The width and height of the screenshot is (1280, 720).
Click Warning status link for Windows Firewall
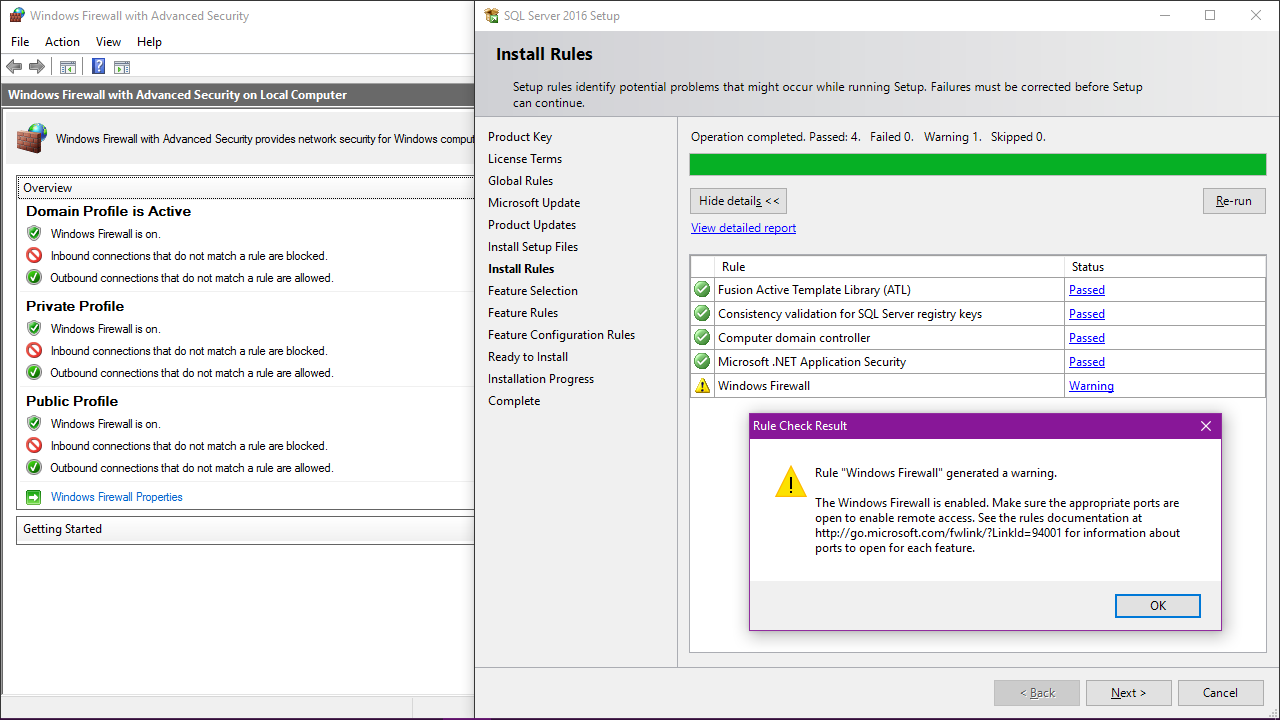[x=1091, y=386]
